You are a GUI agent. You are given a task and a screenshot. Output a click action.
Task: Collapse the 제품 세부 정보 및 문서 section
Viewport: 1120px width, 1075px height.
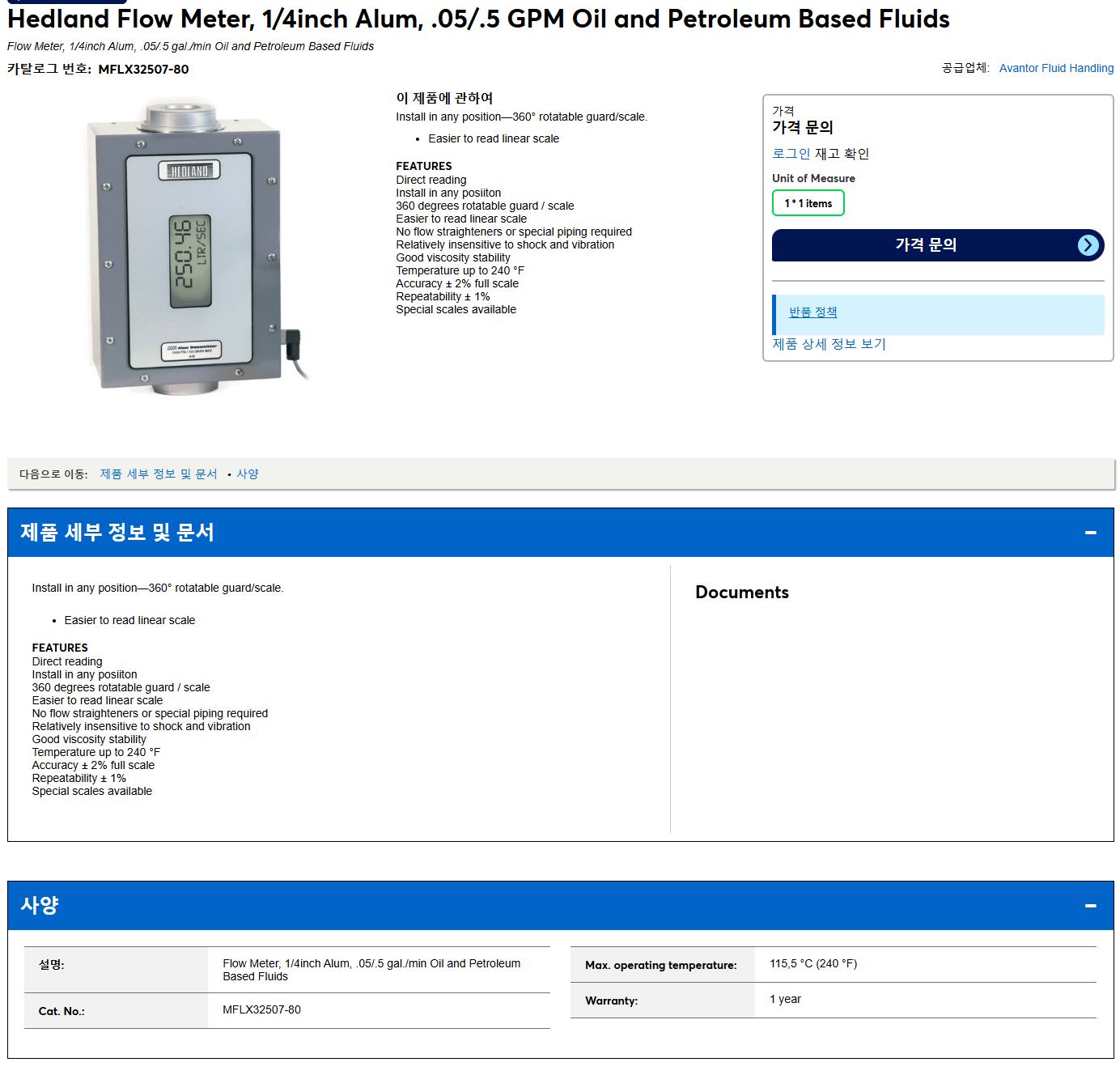1090,533
